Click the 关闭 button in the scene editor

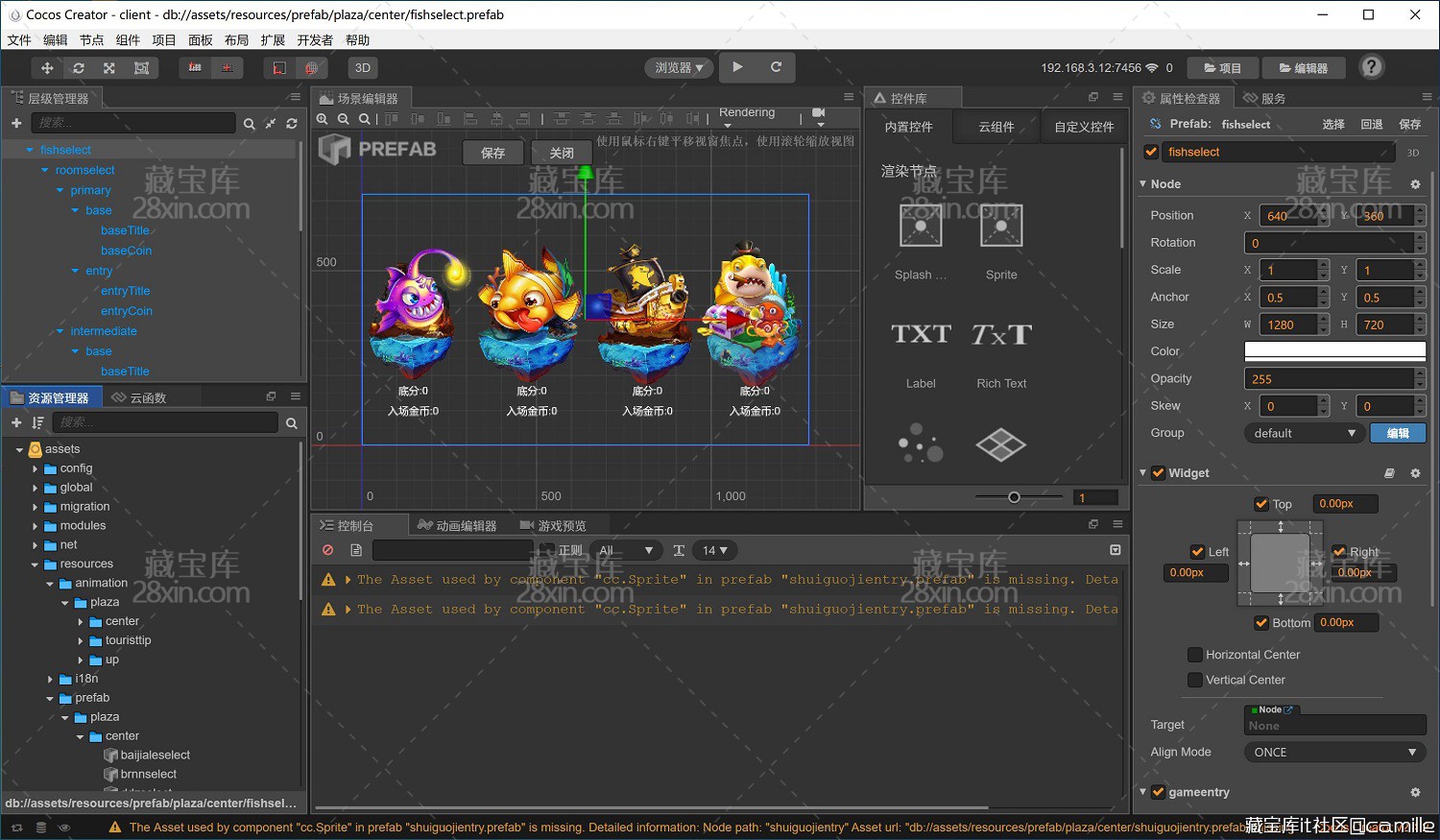[562, 153]
